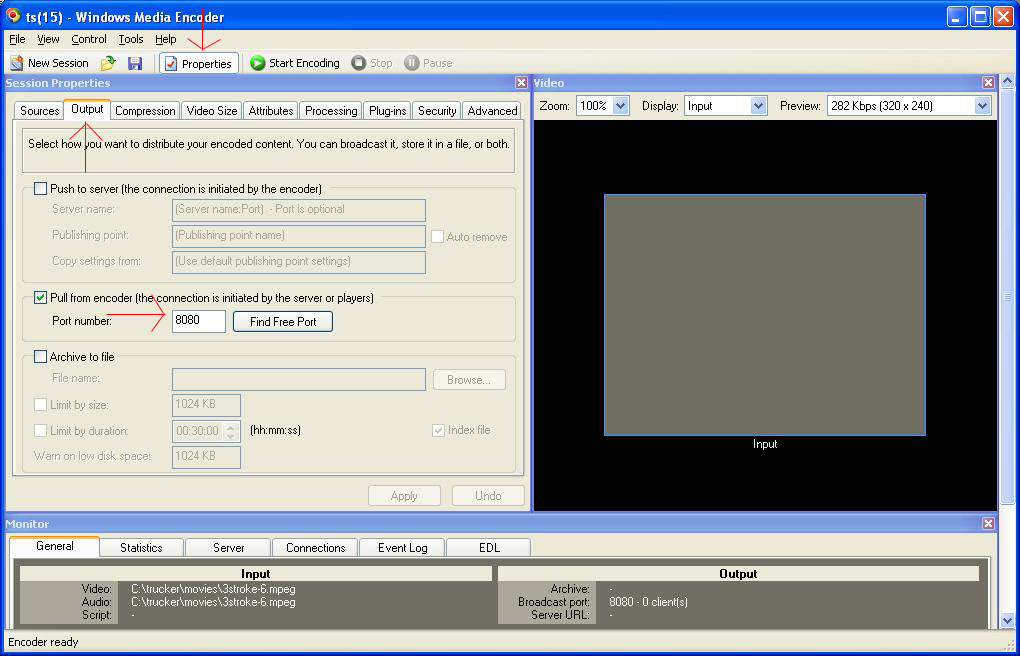
Task: Toggle the Index file checkbox
Action: click(x=438, y=430)
